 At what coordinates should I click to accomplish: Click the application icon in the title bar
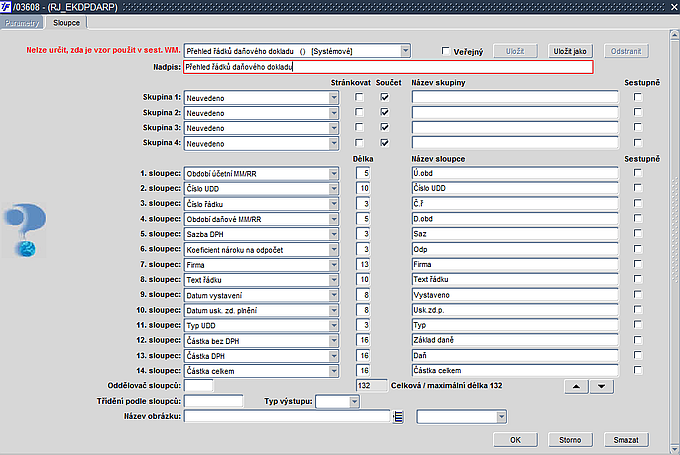[7, 6]
